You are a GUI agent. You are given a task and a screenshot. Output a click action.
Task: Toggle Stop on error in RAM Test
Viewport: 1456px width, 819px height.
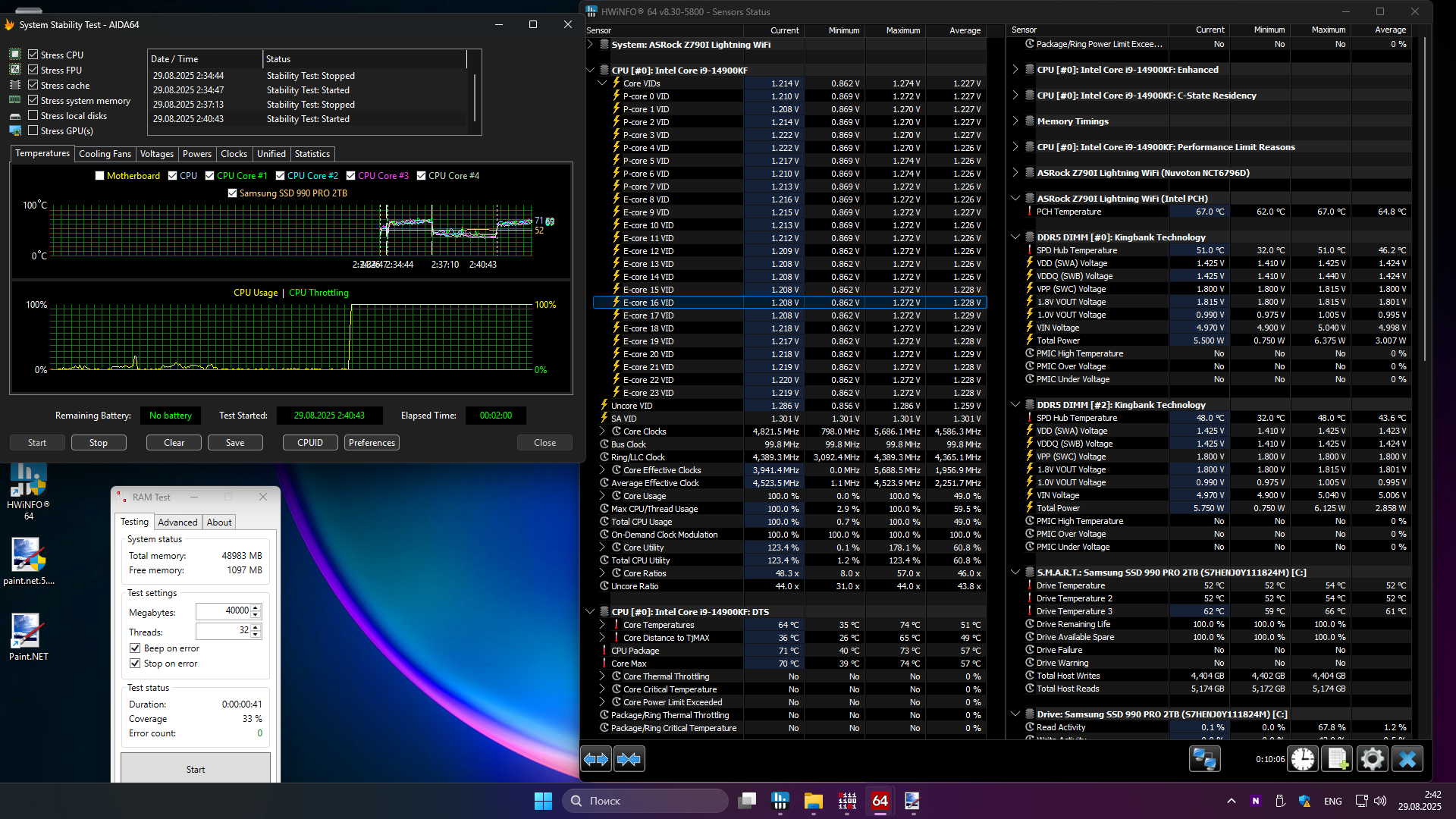pos(135,664)
